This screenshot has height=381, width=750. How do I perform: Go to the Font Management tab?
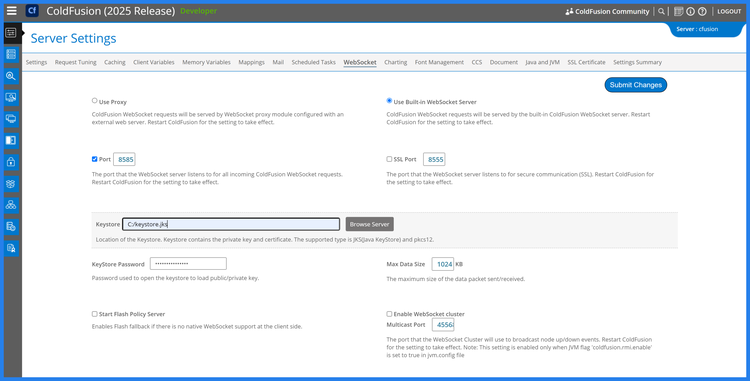(x=439, y=62)
